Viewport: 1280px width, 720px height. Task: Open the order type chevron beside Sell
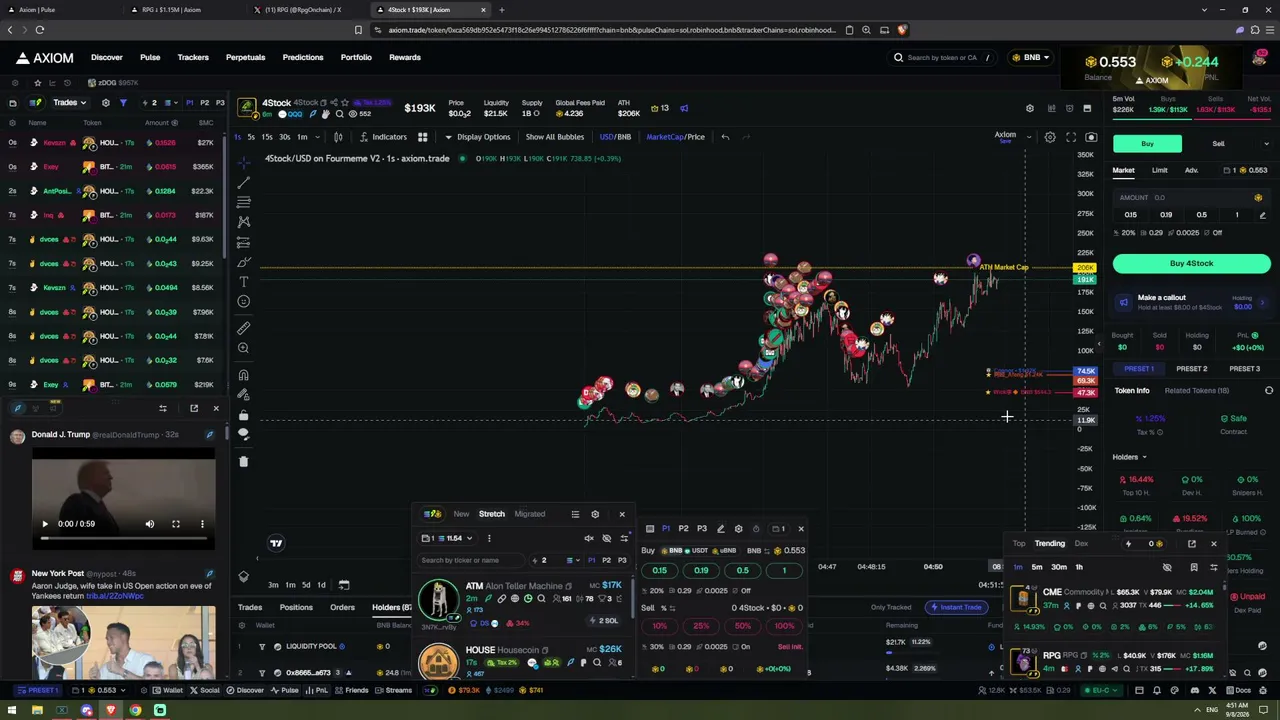point(1266,144)
